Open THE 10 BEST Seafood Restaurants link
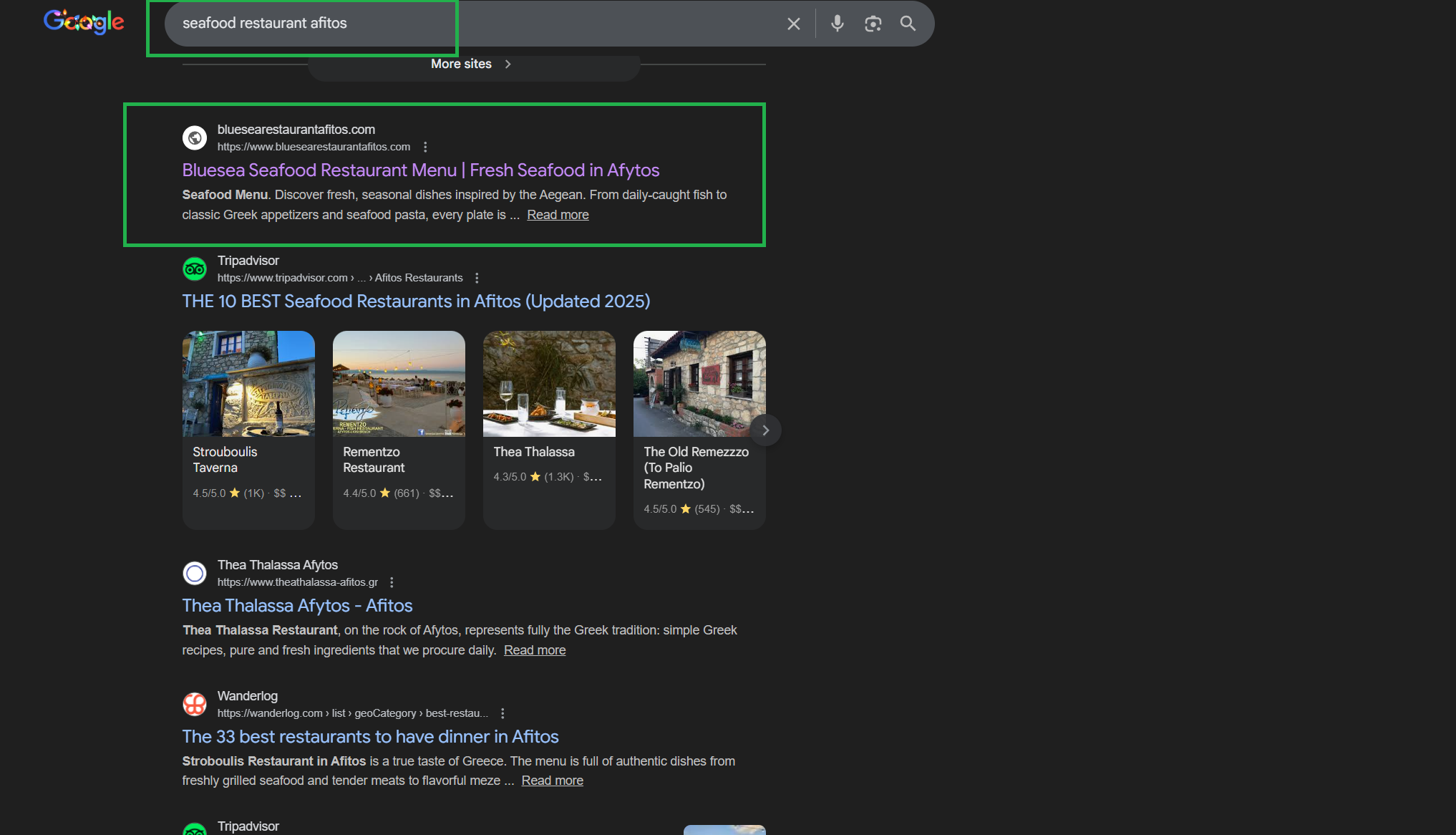This screenshot has width=1456, height=835. pos(416,301)
